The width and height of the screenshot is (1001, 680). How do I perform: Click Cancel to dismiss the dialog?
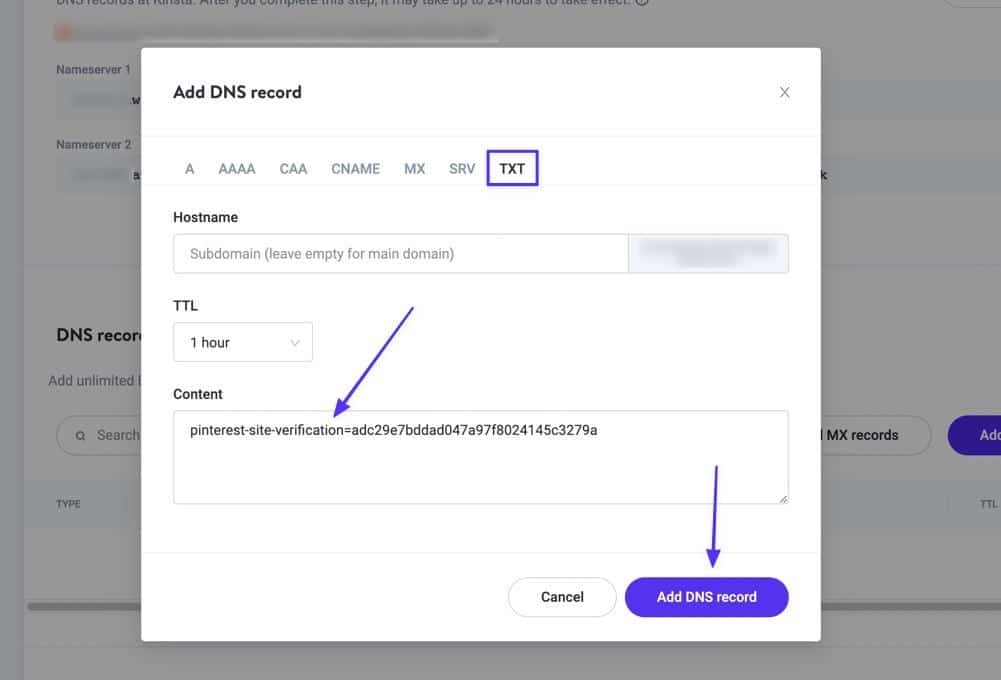click(x=562, y=596)
